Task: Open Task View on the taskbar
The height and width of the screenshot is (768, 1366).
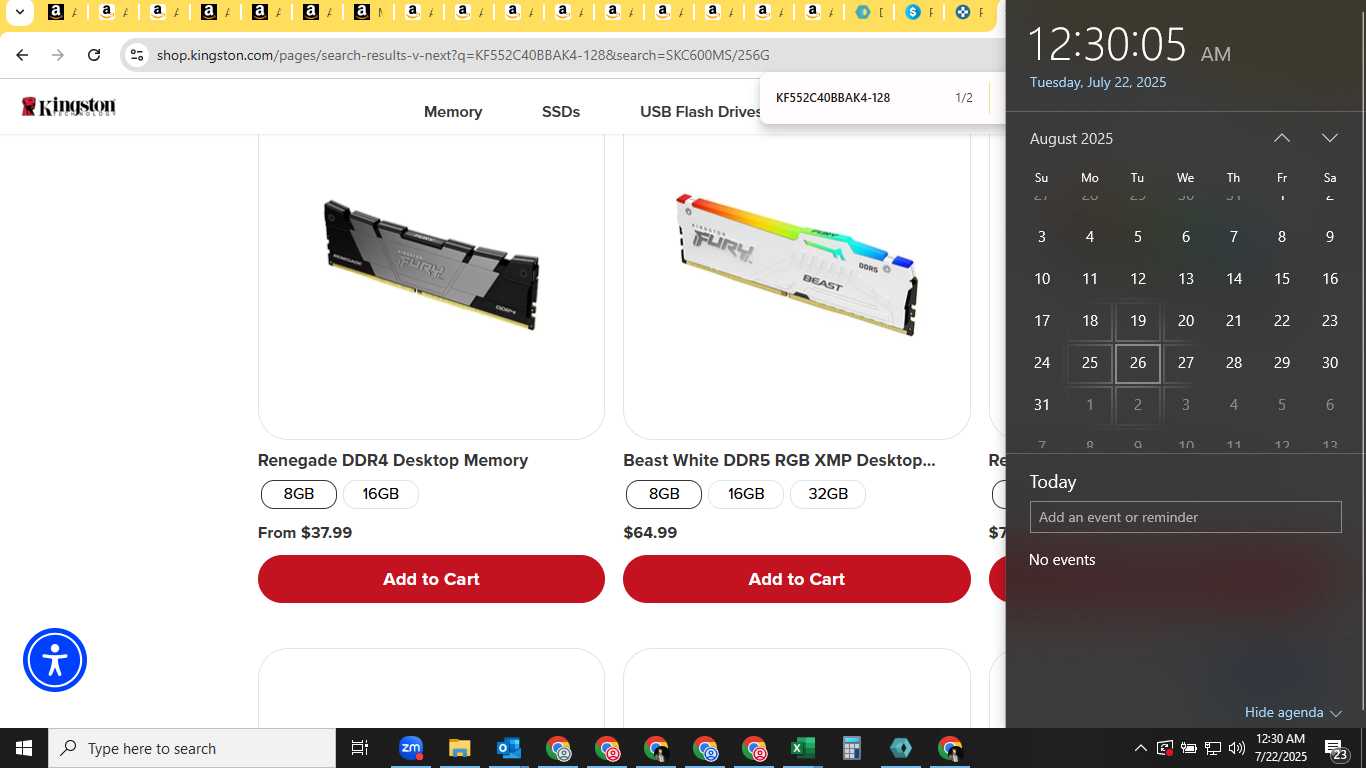Action: tap(360, 748)
